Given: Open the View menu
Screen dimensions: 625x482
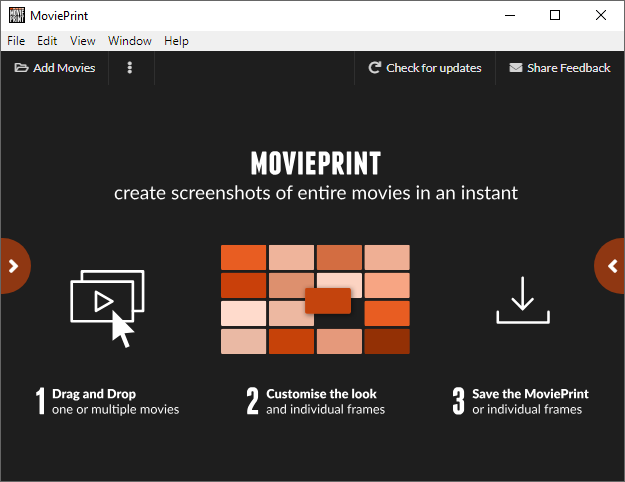Looking at the screenshot, I should pos(83,41).
